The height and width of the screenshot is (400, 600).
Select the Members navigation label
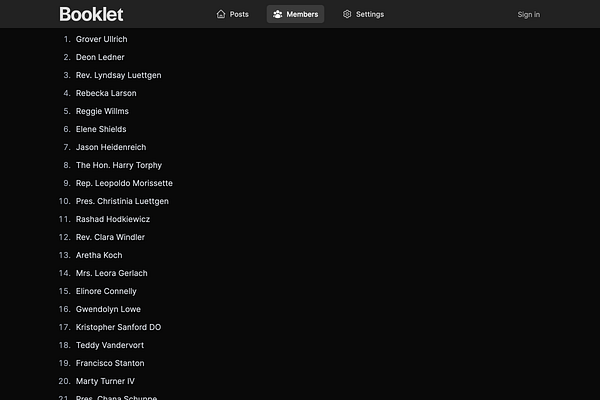coord(302,14)
